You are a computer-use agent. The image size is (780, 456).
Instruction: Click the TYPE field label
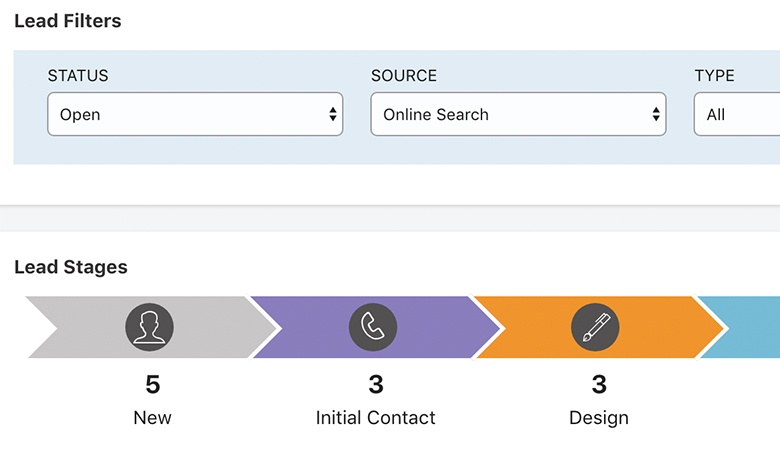[714, 76]
